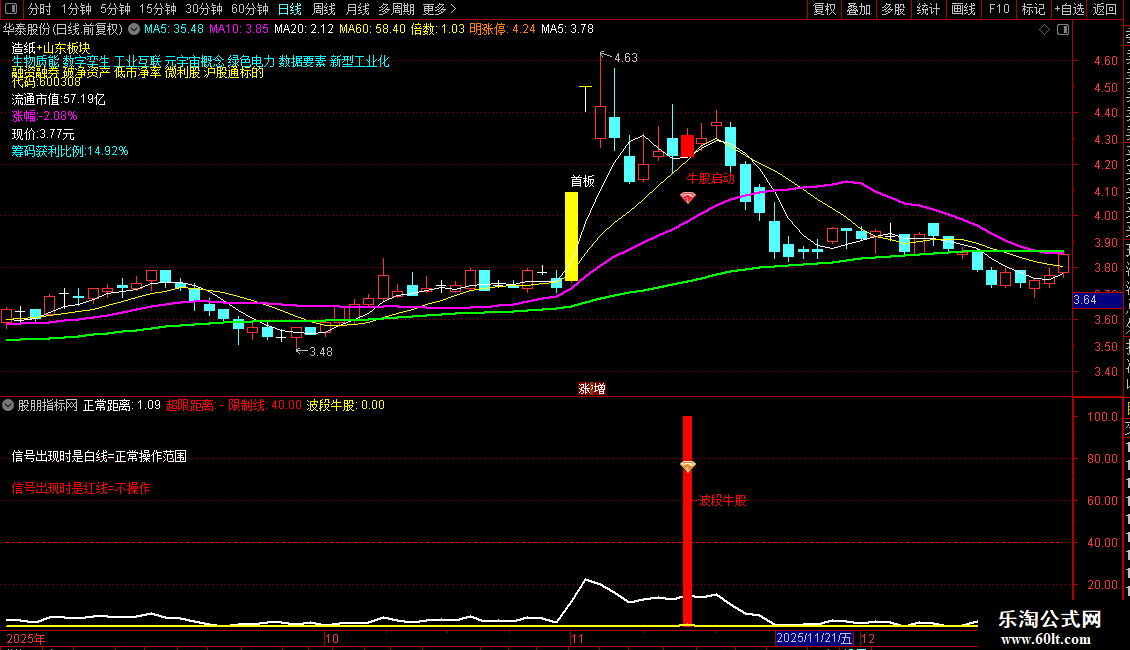
Task: Click the 明涨停: 4.24 value
Action: pos(502,30)
